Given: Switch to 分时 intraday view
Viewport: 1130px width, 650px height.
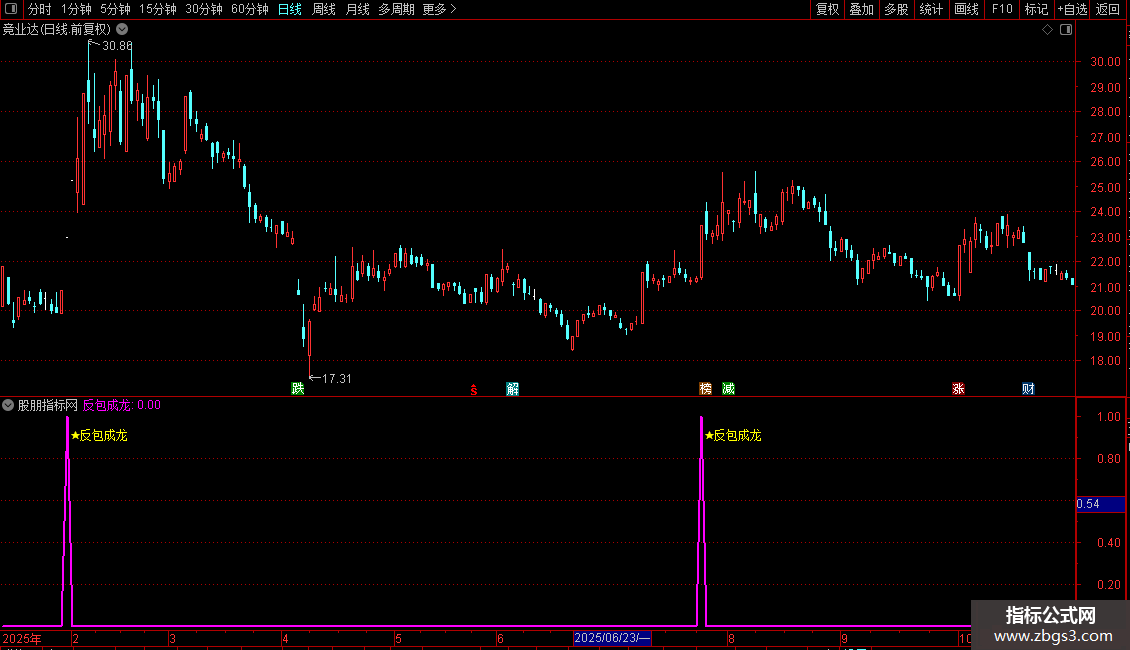Looking at the screenshot, I should pyautogui.click(x=40, y=9).
